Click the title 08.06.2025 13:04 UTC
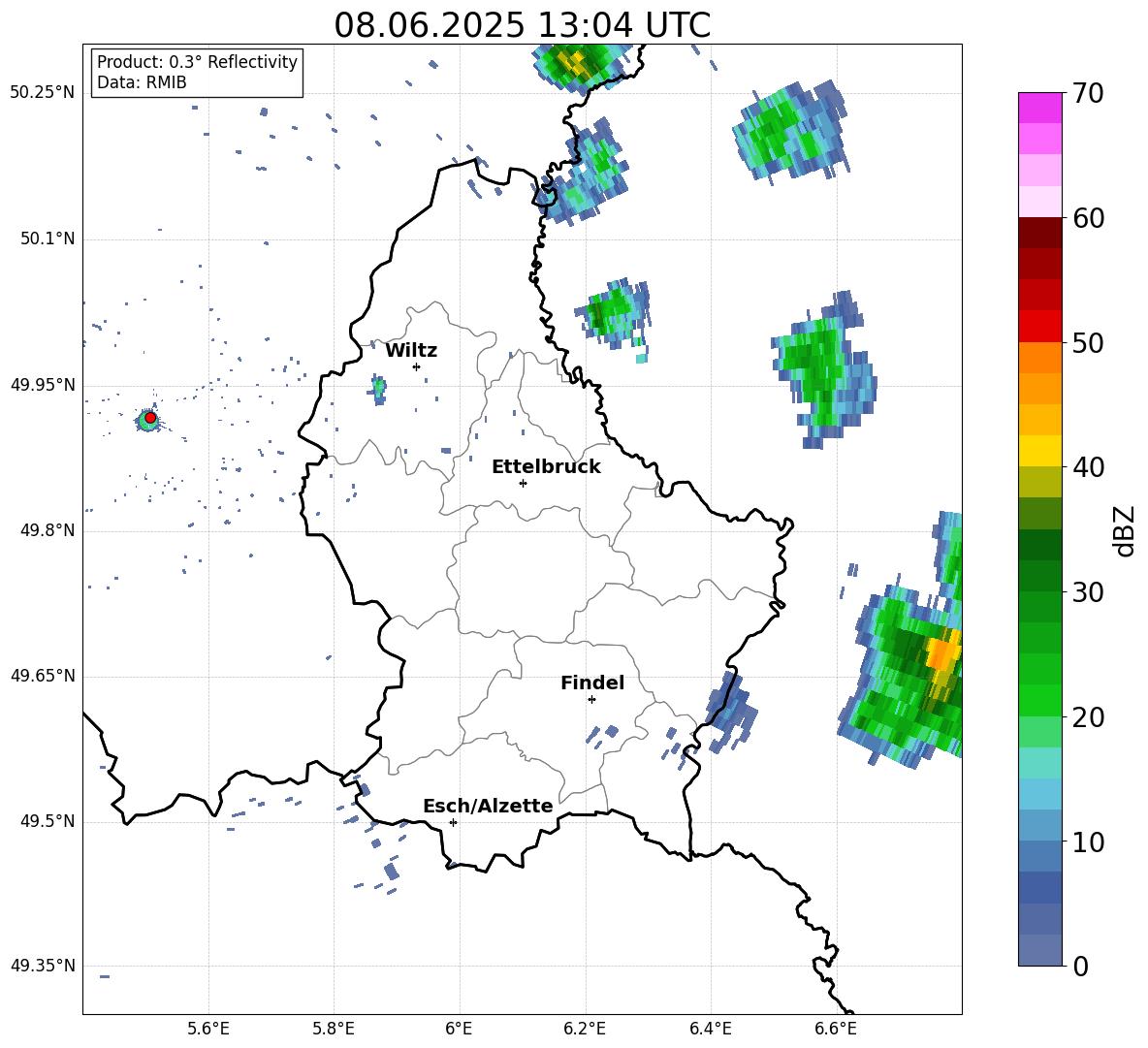 pos(522,25)
